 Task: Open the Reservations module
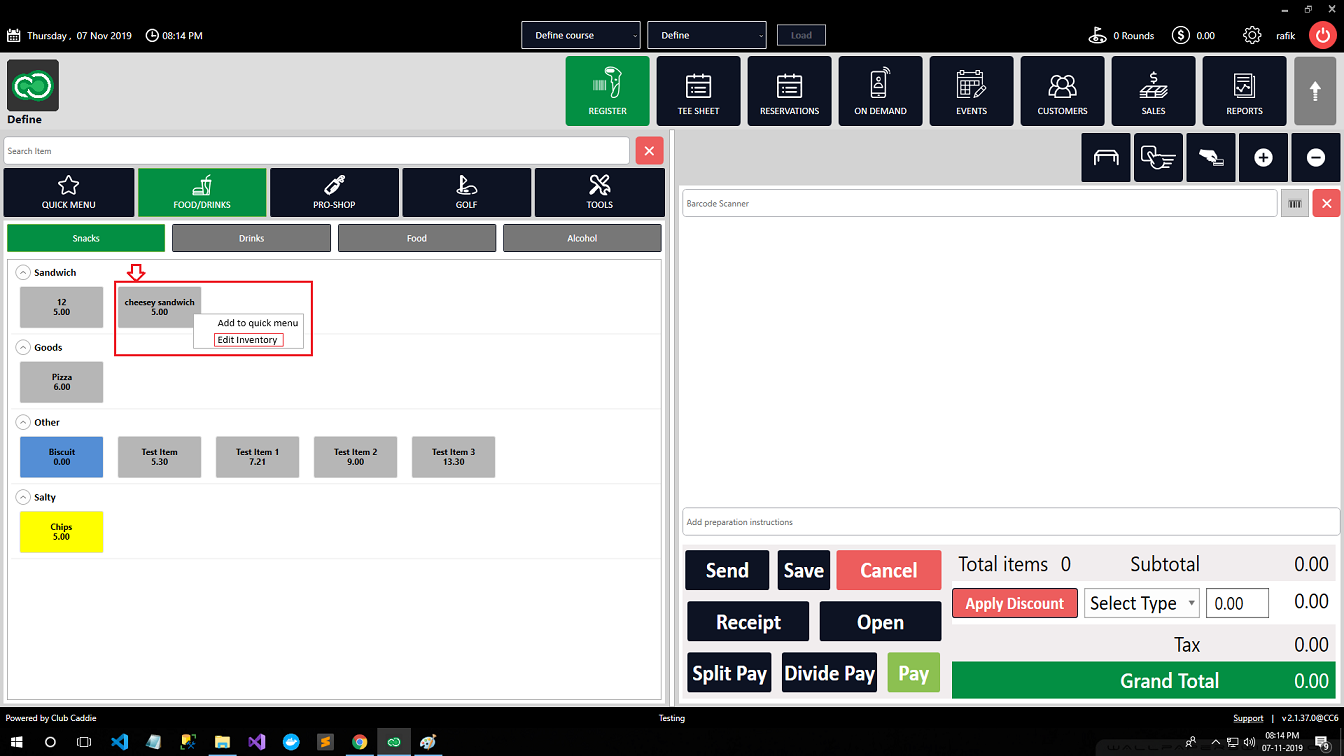pyautogui.click(x=789, y=91)
